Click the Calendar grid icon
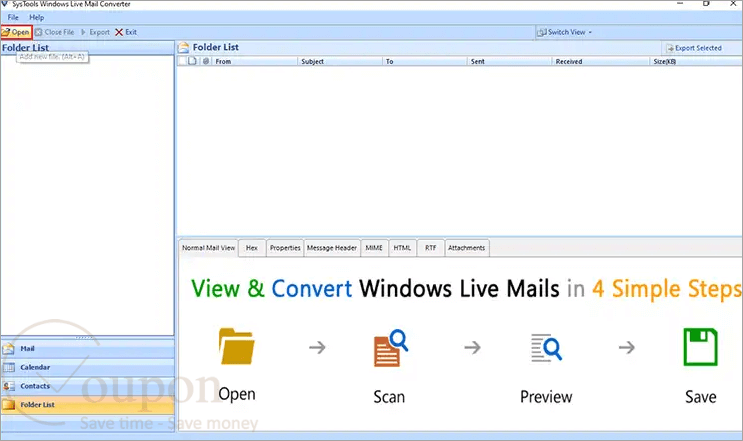 pyautogui.click(x=9, y=368)
